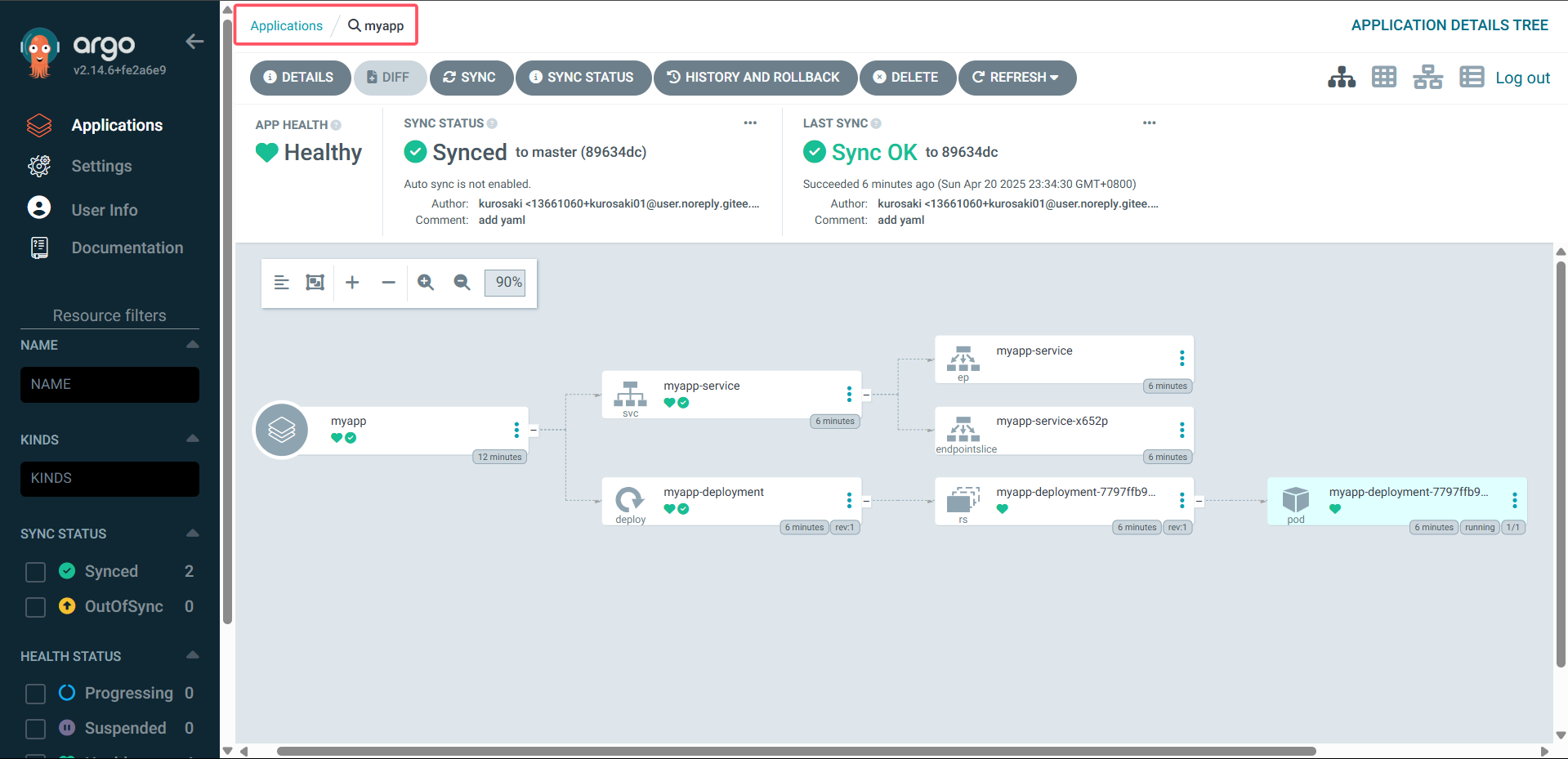Collapse the NAME filter section
1568x759 pixels.
(x=193, y=345)
